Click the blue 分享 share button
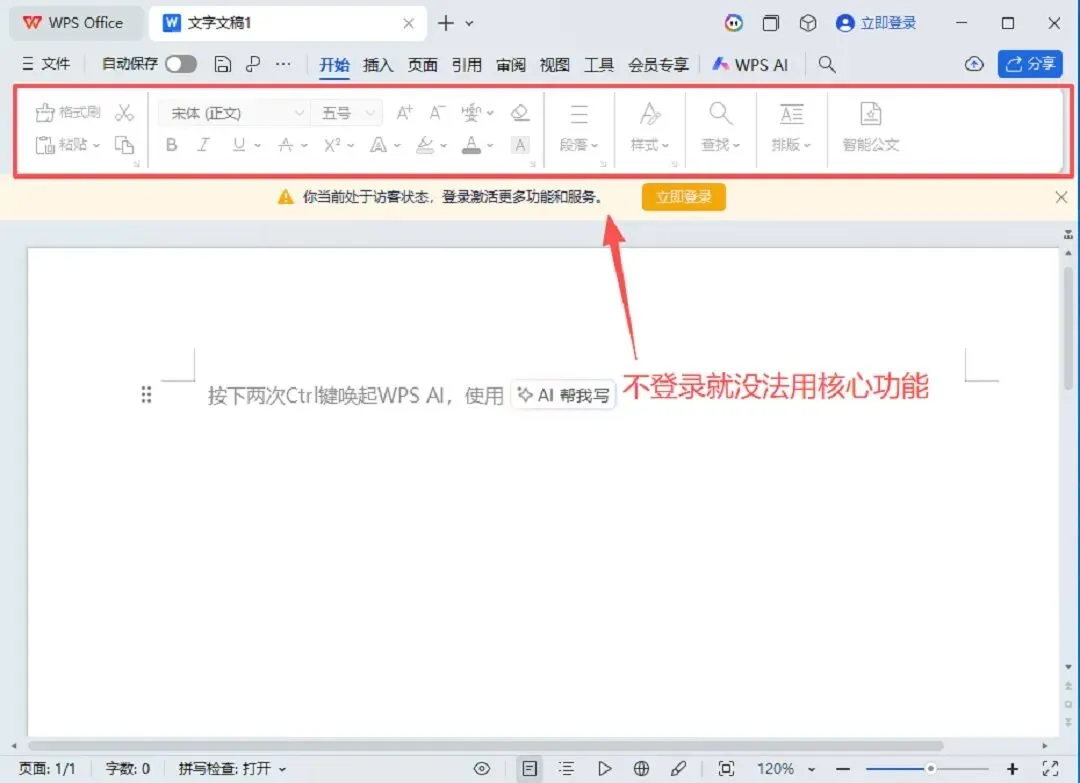Image resolution: width=1080 pixels, height=783 pixels. pyautogui.click(x=1030, y=64)
